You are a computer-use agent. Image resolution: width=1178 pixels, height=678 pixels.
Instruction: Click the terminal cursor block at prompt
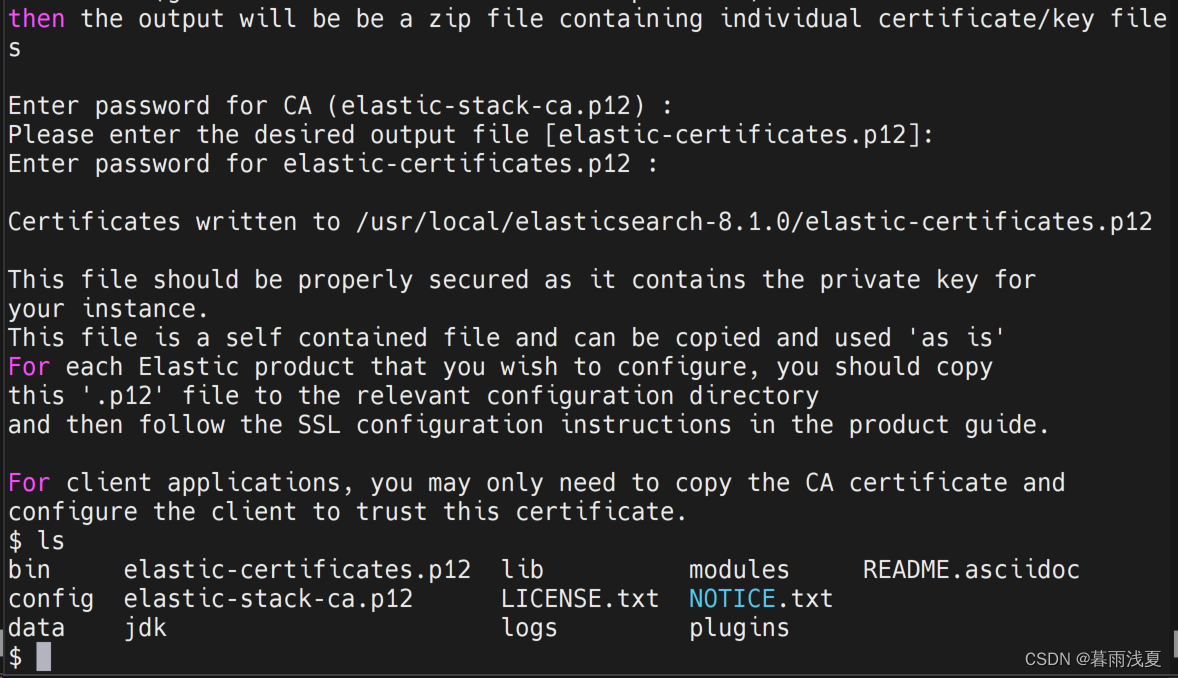44,657
